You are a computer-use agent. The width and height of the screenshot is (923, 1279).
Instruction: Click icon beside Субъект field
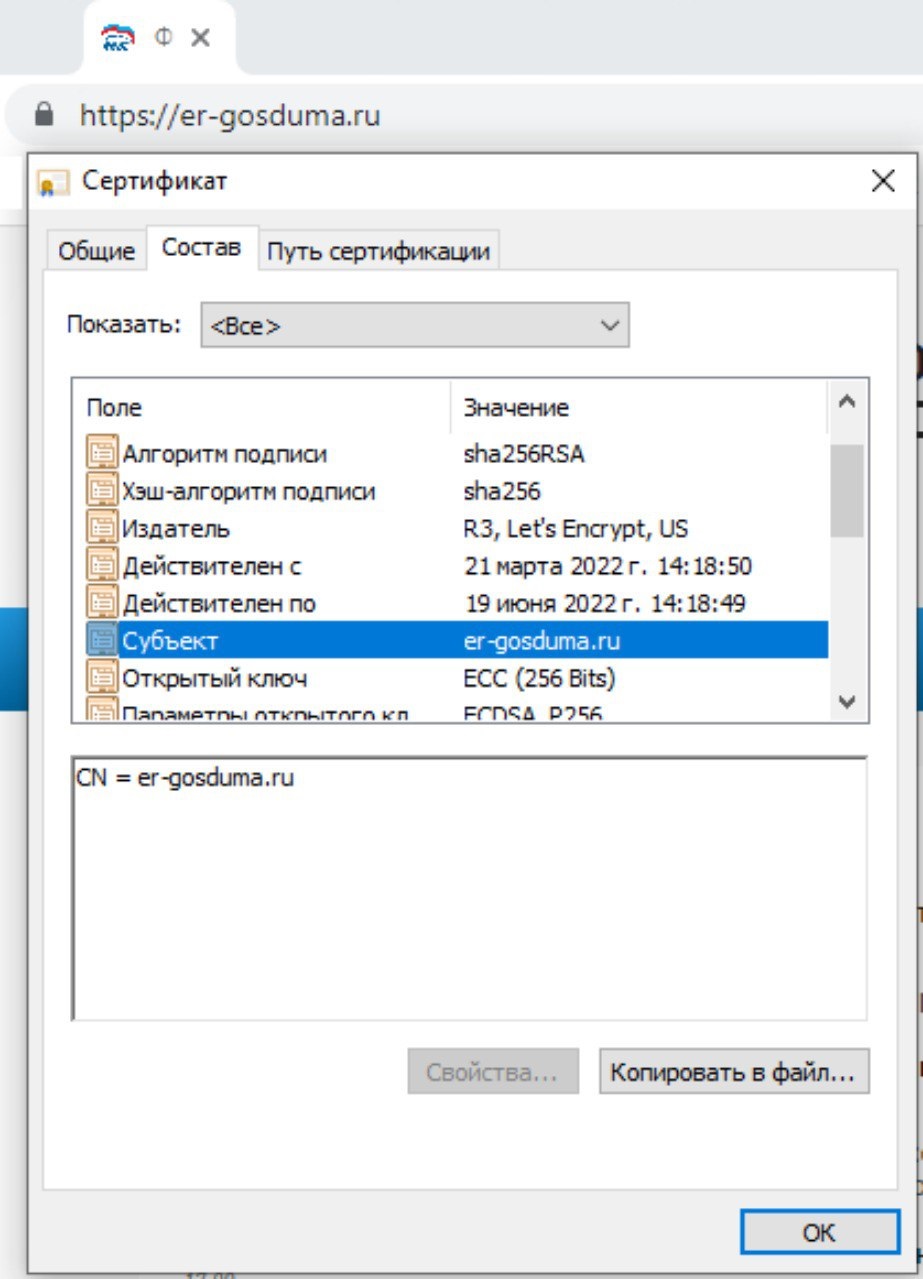pos(102,641)
